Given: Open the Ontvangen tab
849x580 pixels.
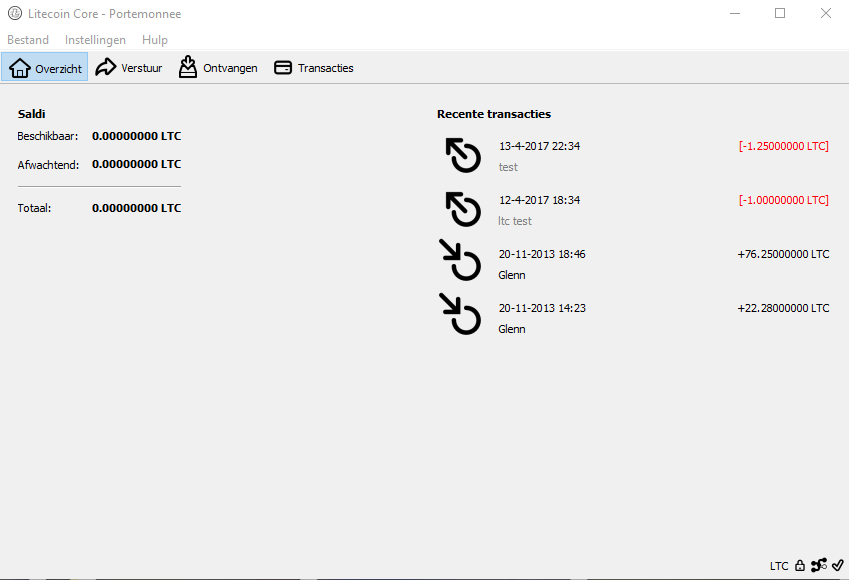Looking at the screenshot, I should coord(218,68).
